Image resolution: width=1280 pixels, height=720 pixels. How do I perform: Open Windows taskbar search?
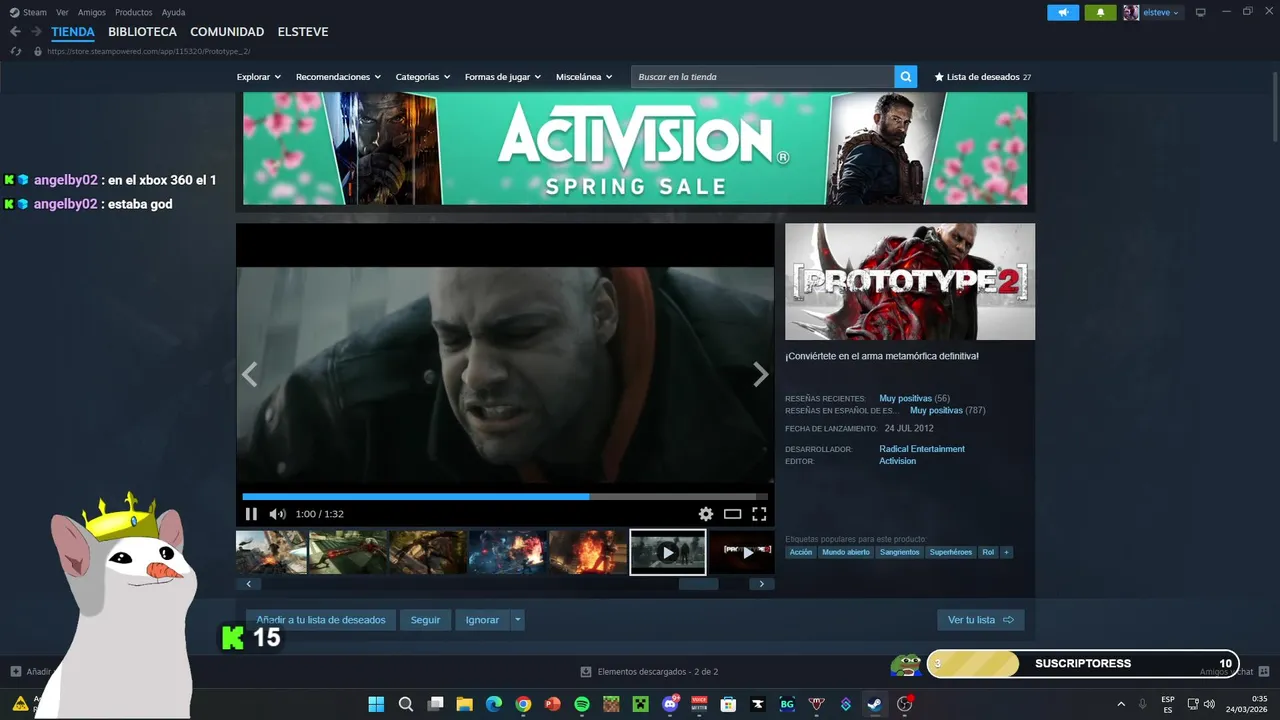point(406,704)
